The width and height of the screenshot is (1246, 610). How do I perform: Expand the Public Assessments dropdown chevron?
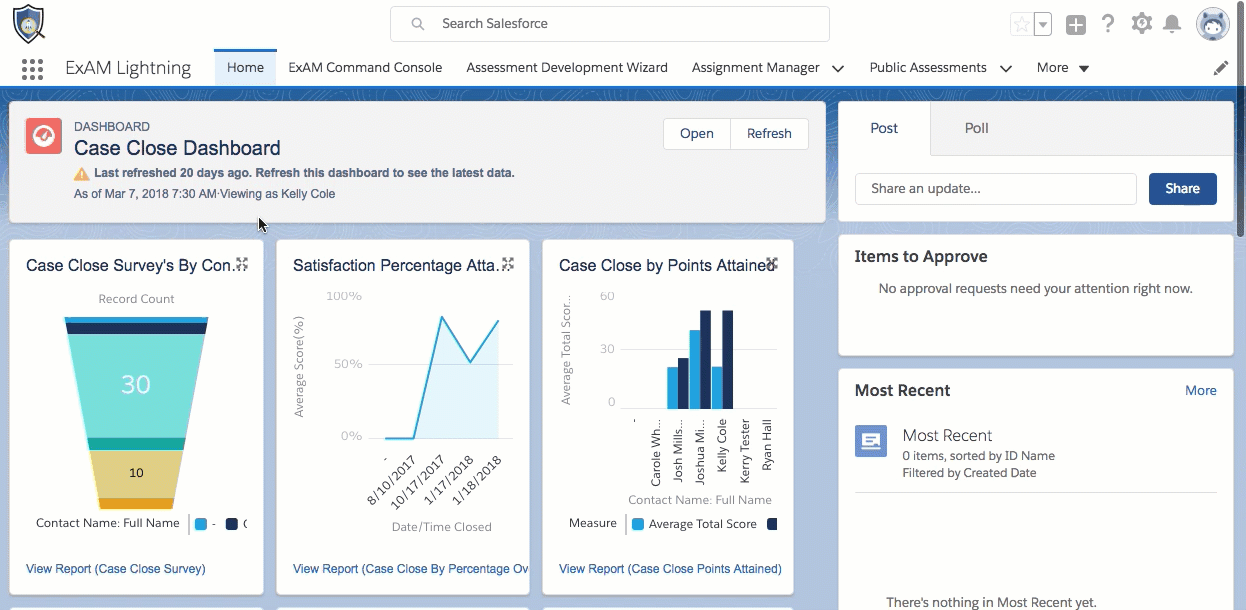[x=1006, y=69]
